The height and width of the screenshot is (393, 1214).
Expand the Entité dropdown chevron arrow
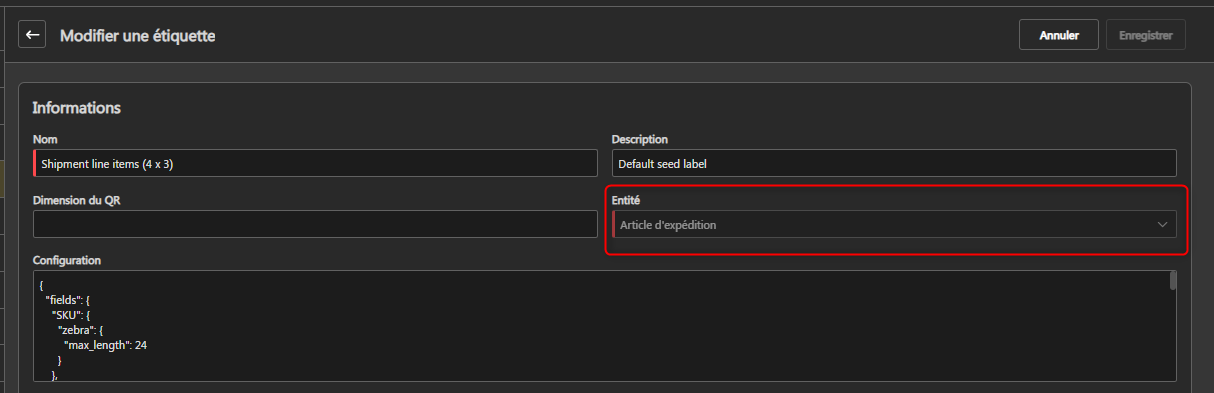[1162, 225]
